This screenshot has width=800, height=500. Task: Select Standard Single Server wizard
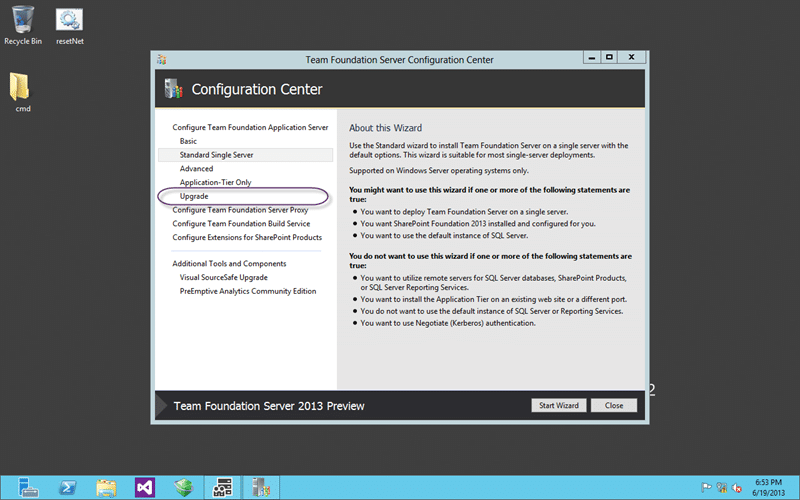pos(245,155)
